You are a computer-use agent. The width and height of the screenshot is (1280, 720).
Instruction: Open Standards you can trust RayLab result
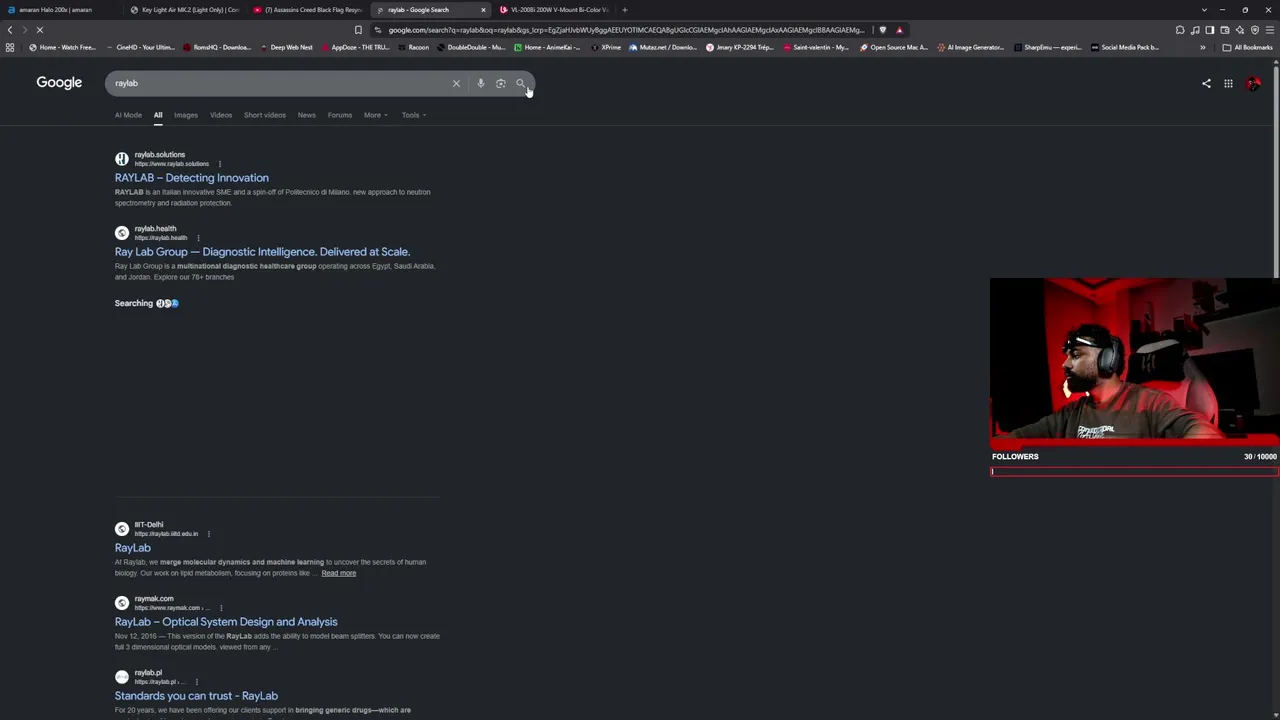196,696
